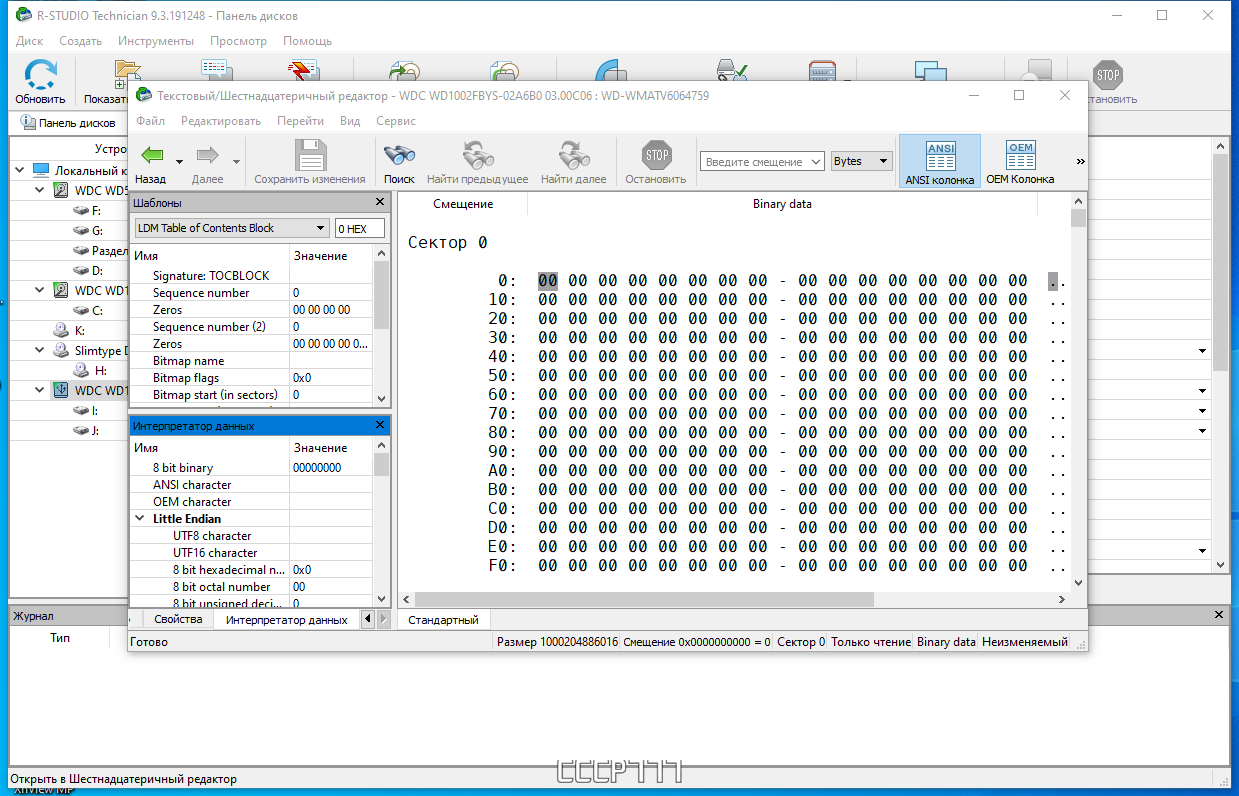Select the F: partition

pyautogui.click(x=96, y=211)
